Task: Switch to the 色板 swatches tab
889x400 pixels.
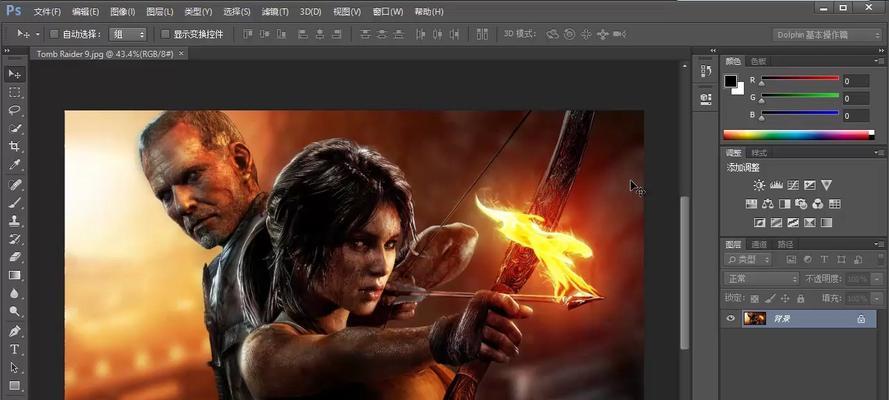Action: pyautogui.click(x=758, y=61)
